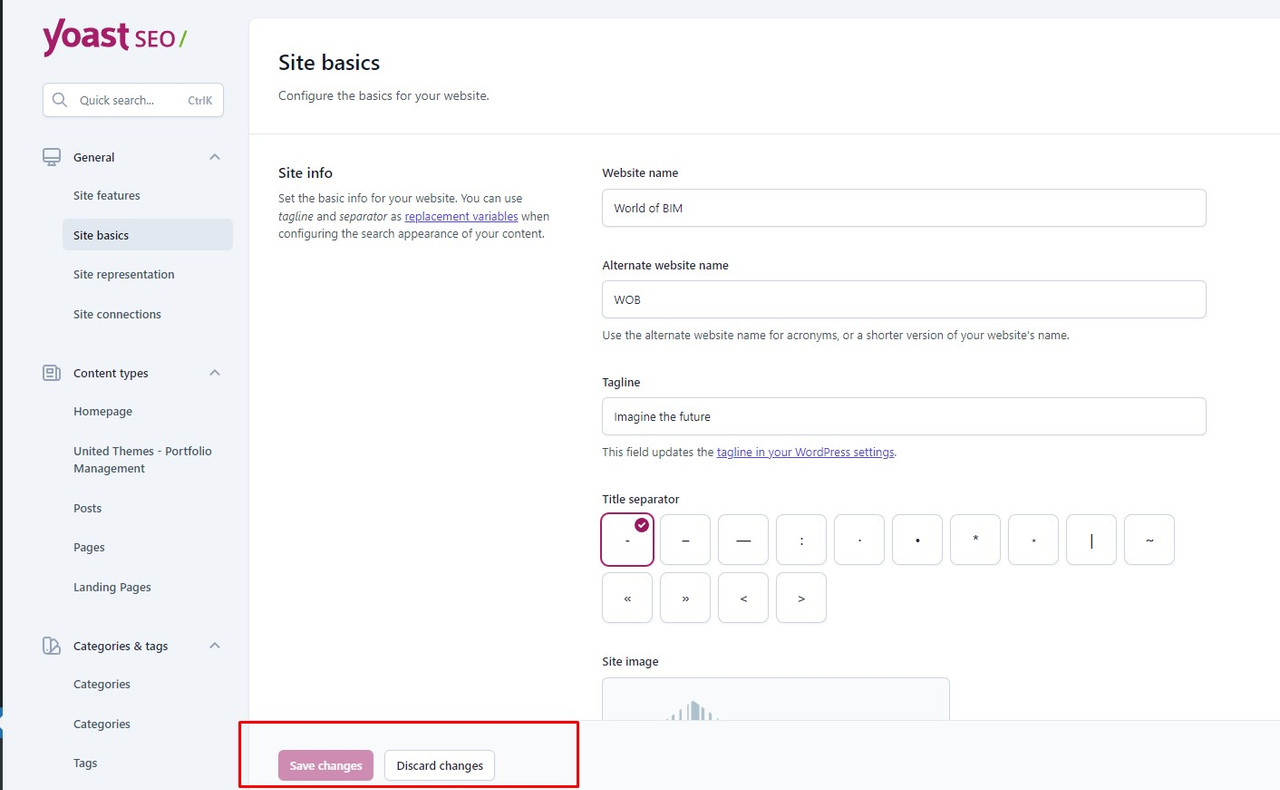Click the Site info section heading
The height and width of the screenshot is (790, 1280).
pyautogui.click(x=305, y=173)
